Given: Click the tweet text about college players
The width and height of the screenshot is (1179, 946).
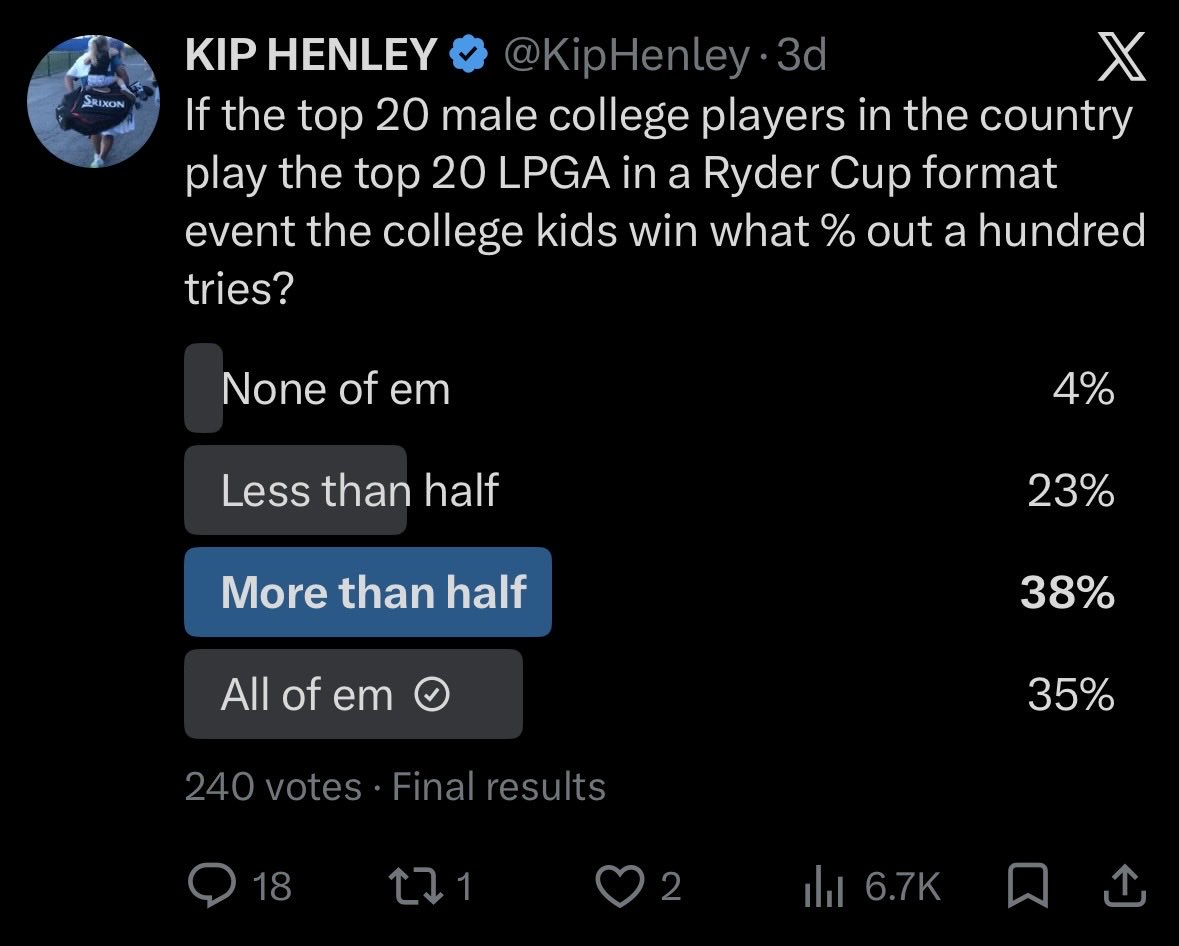Looking at the screenshot, I should point(665,202).
